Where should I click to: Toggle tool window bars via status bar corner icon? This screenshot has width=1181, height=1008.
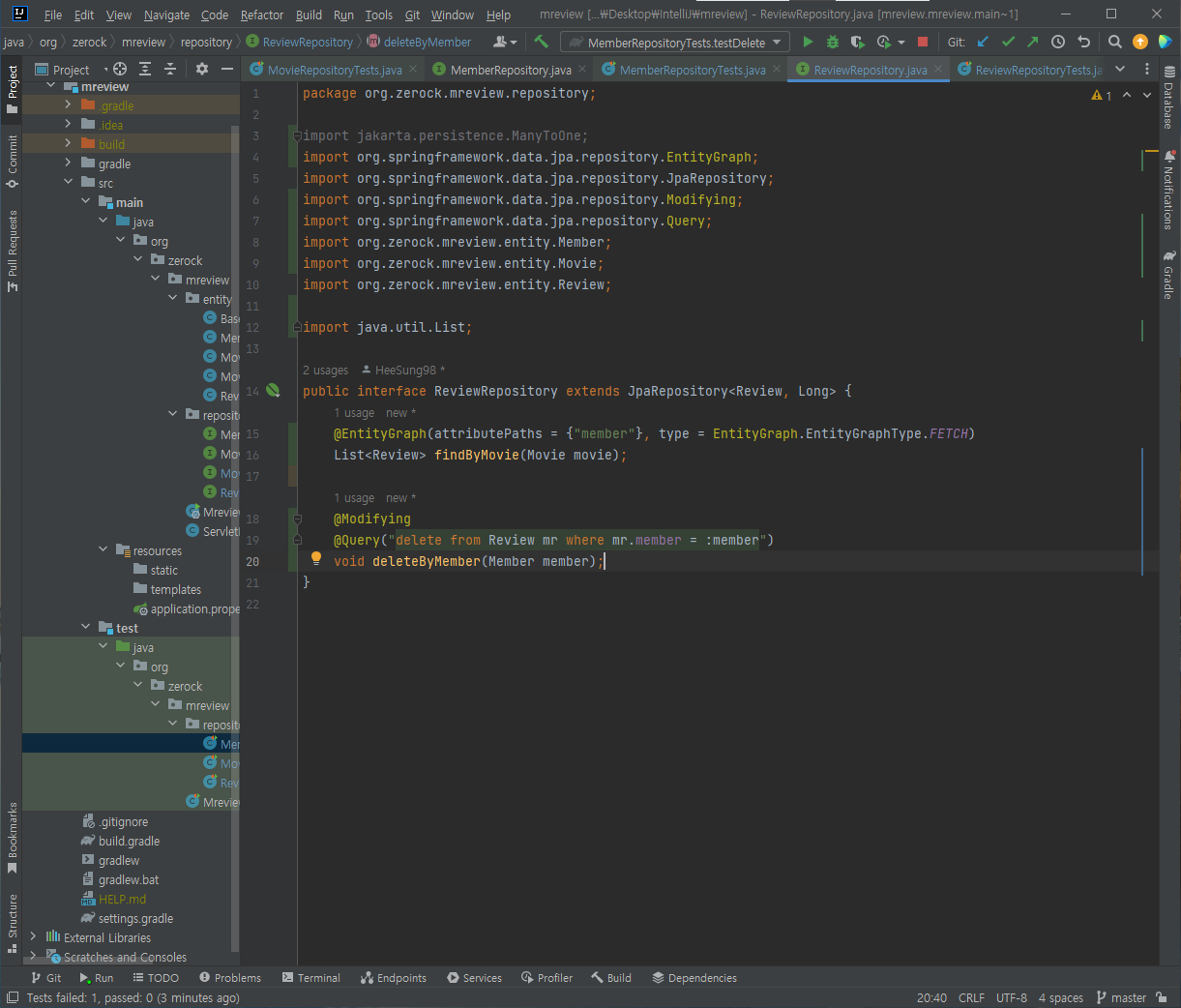click(13, 997)
